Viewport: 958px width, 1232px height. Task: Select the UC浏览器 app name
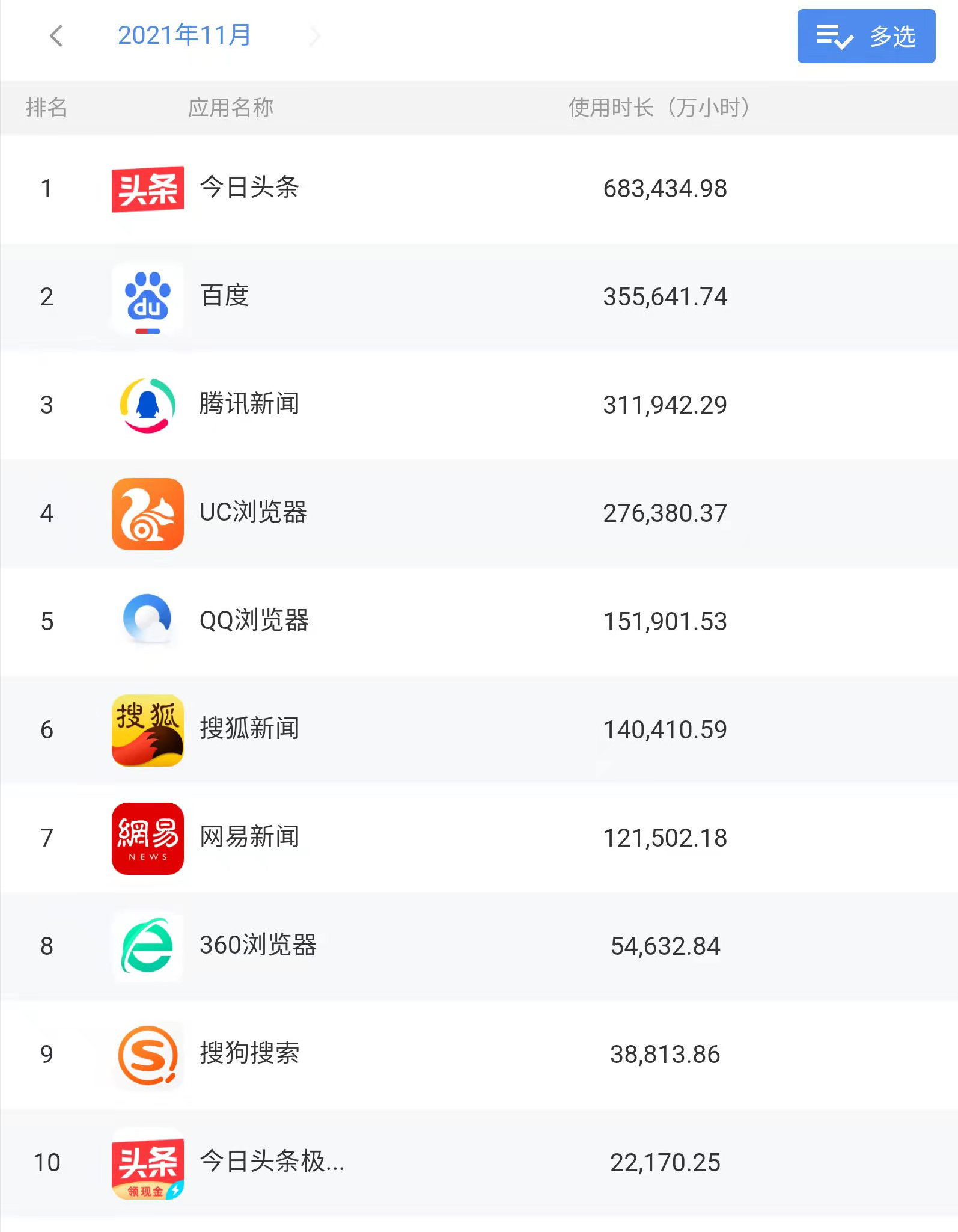click(253, 512)
